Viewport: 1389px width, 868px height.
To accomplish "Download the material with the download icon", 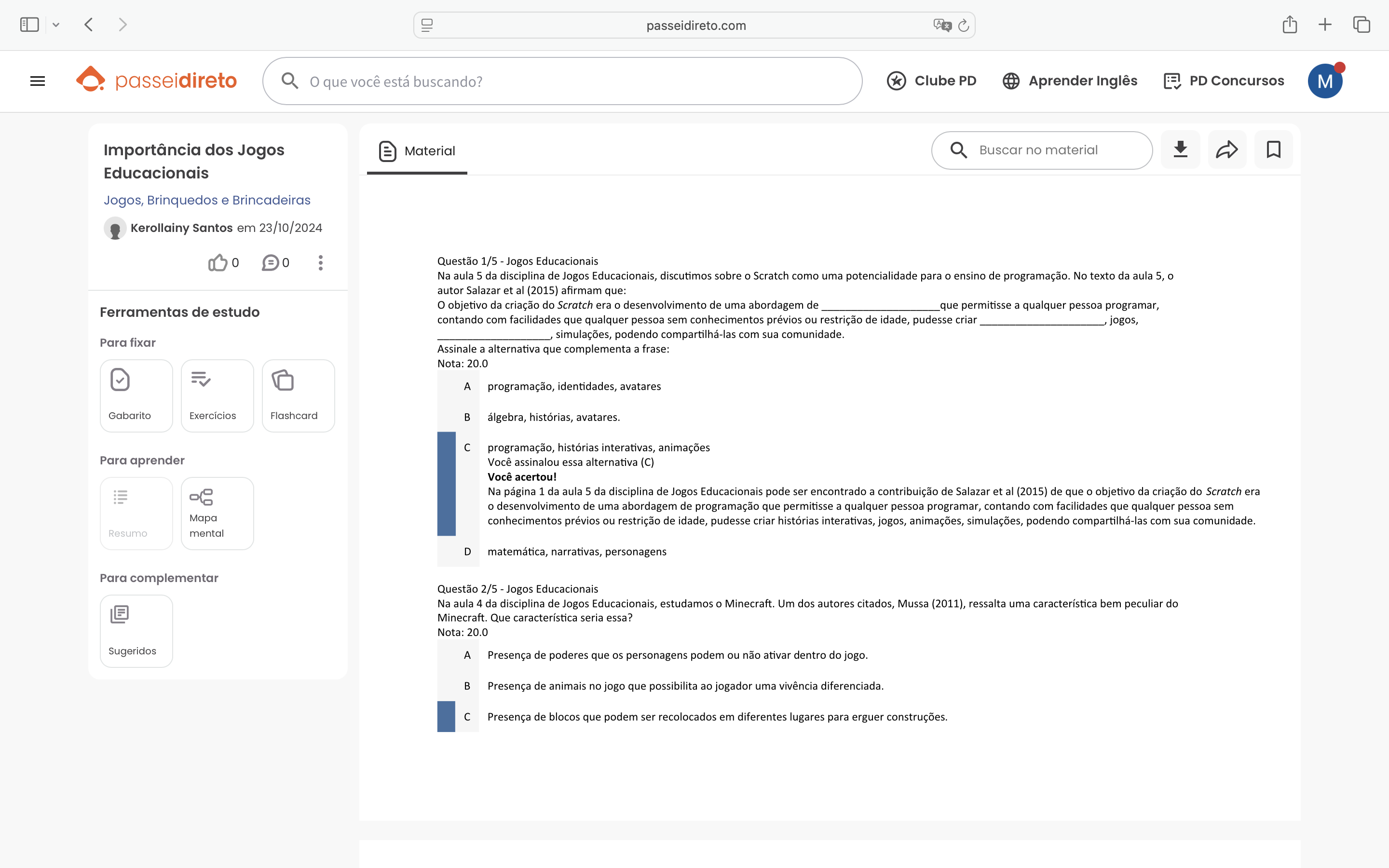I will coord(1180,150).
